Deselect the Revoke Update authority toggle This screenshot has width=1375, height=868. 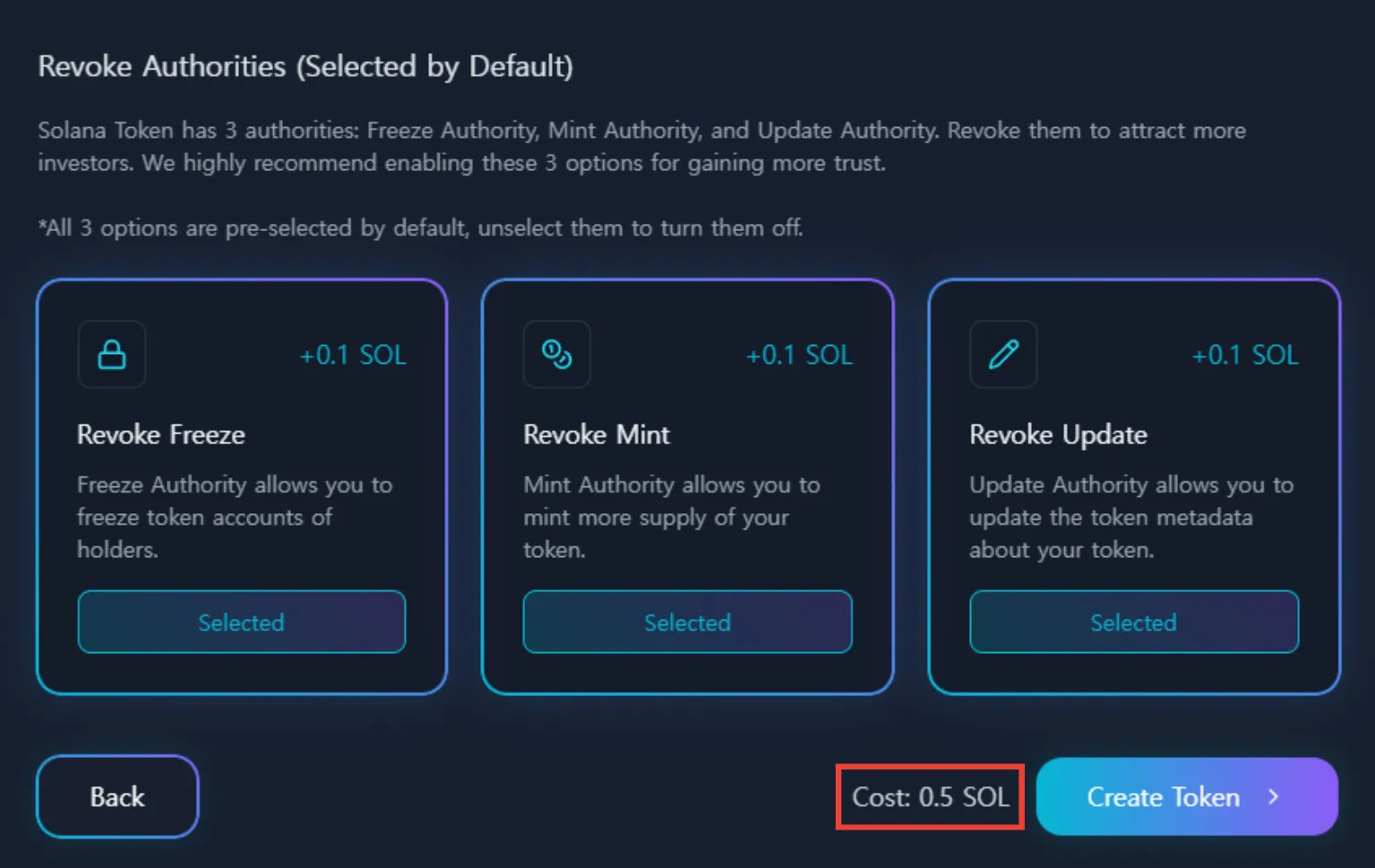point(1133,622)
